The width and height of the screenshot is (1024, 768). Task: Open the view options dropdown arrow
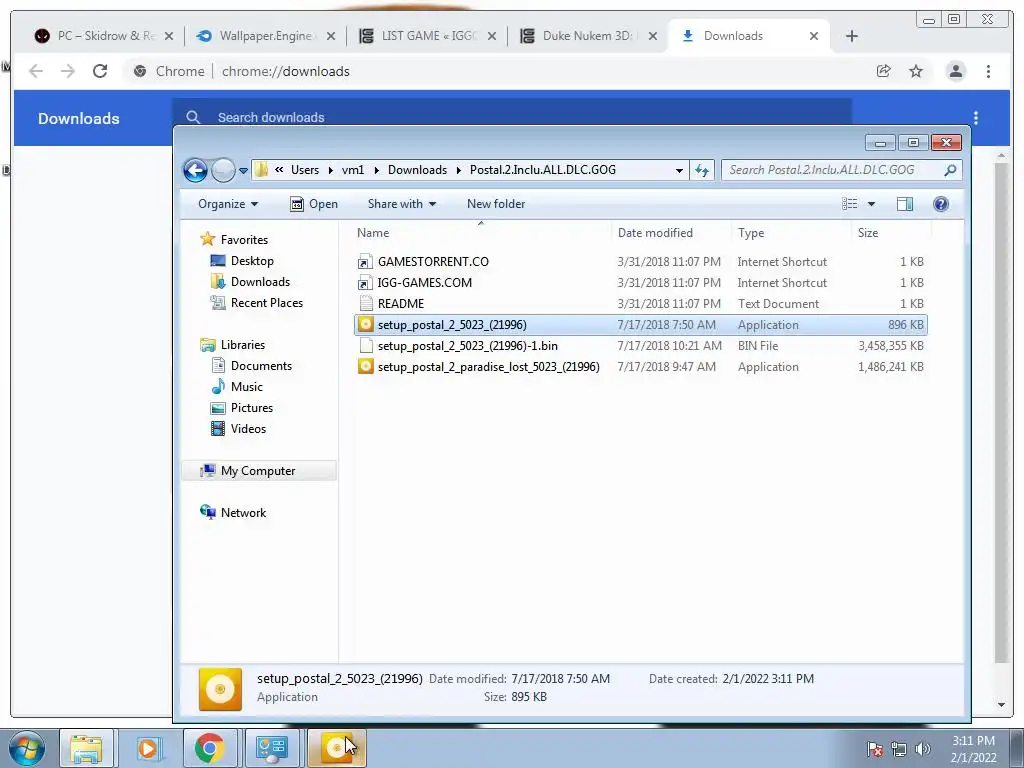pos(871,204)
